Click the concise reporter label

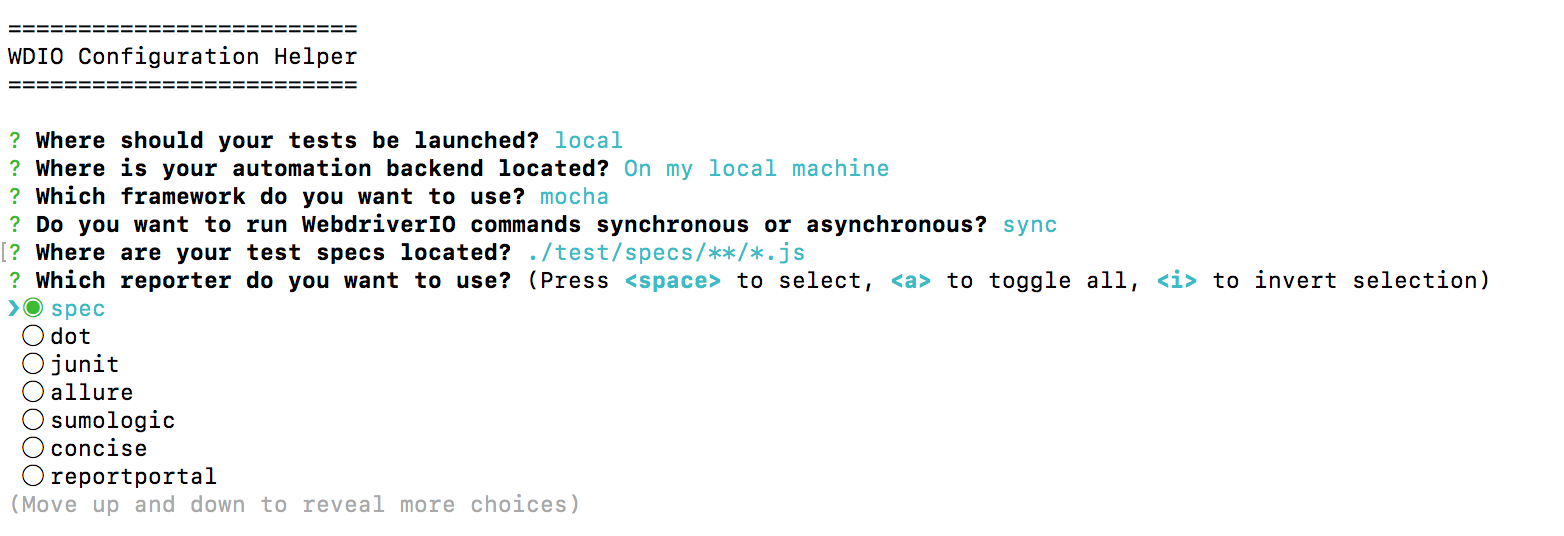tap(98, 448)
